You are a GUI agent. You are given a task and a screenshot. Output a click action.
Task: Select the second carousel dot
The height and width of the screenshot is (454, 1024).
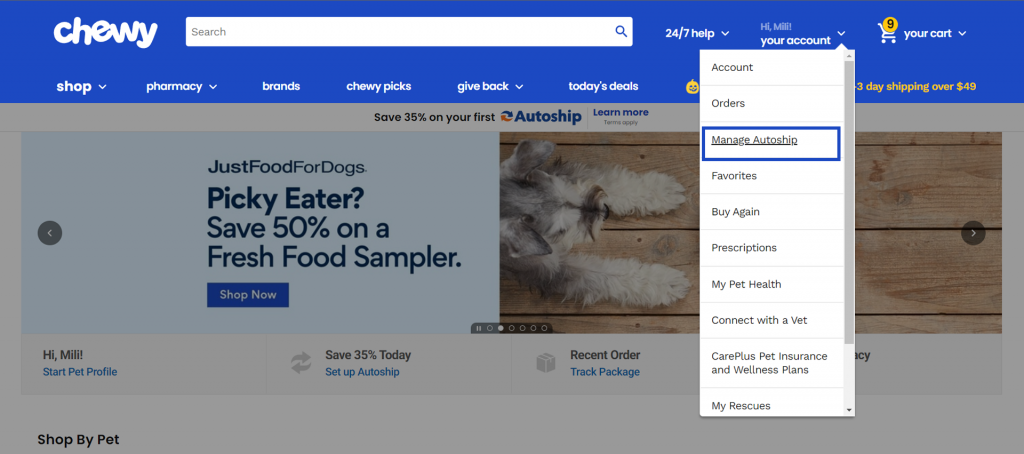pos(501,329)
